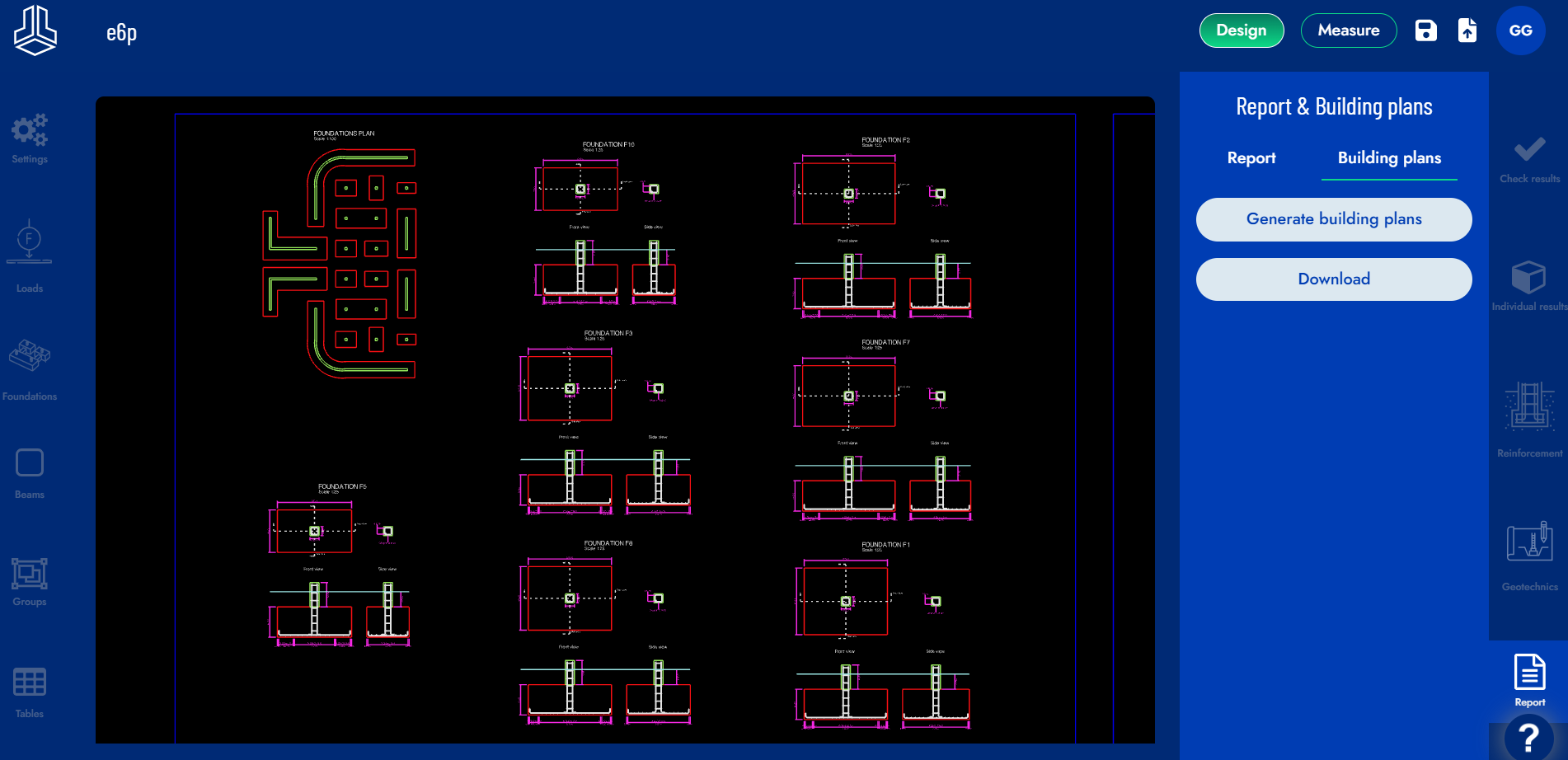Screen dimensions: 1568x760
Task: Open the Reinforcement icon
Action: [x=1529, y=407]
